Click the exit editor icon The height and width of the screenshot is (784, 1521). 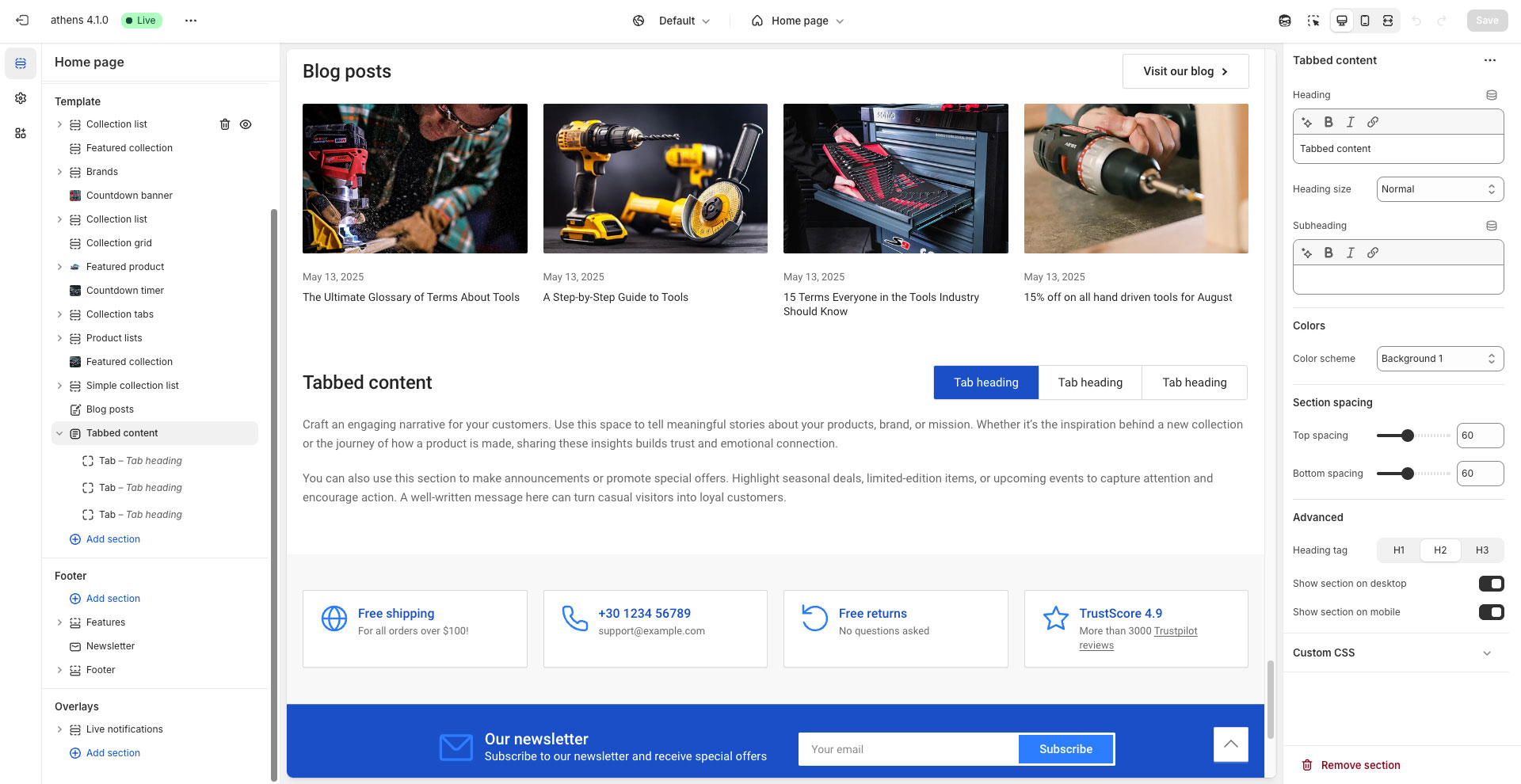click(x=22, y=21)
